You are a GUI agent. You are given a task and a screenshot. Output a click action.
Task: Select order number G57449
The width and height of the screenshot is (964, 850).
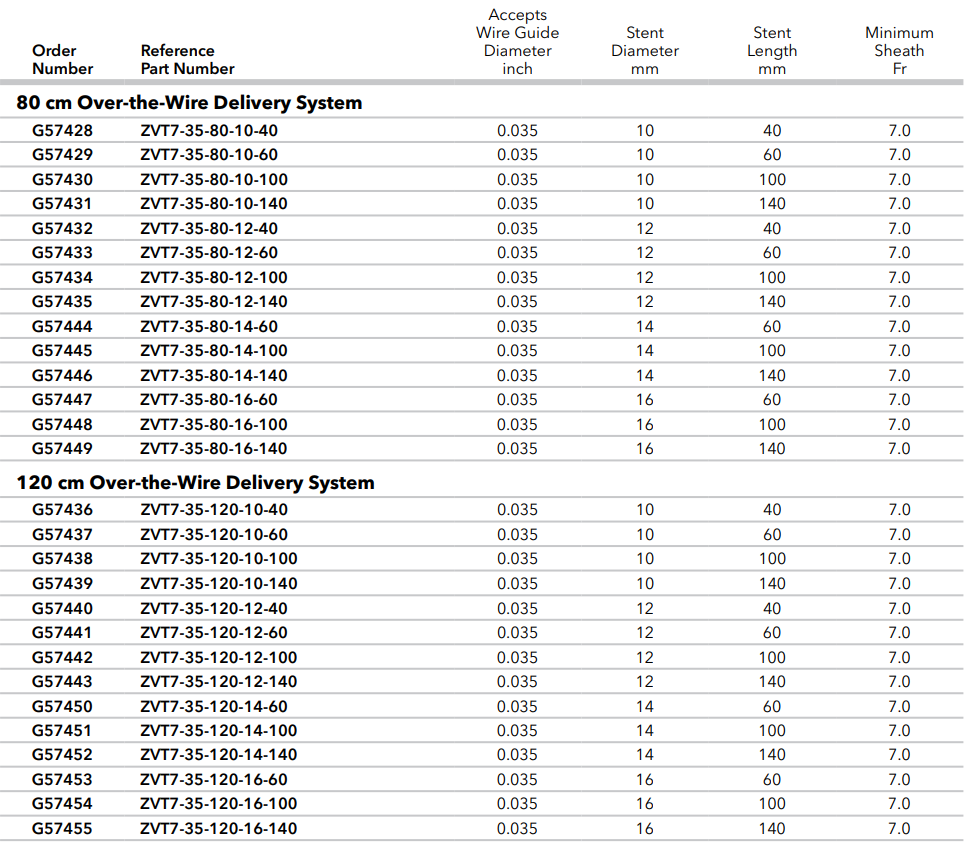click(x=62, y=449)
